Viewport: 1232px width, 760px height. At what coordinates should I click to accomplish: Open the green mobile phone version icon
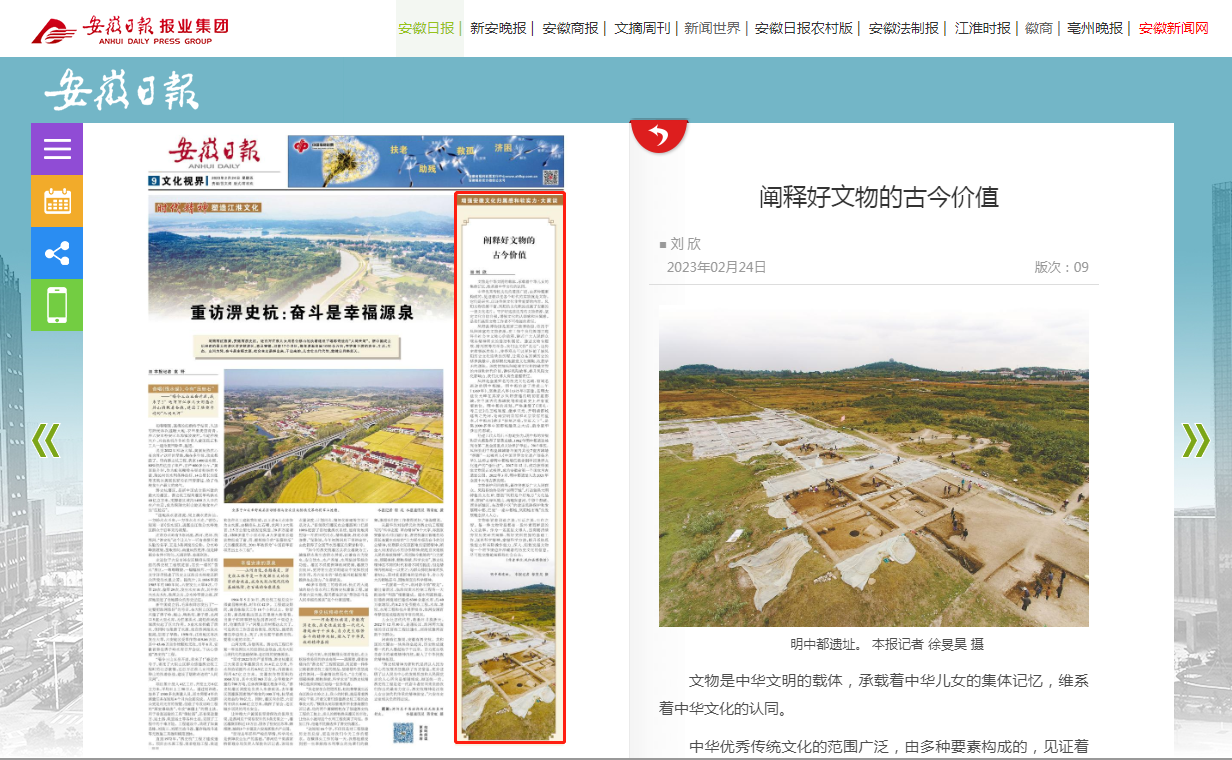click(x=57, y=305)
